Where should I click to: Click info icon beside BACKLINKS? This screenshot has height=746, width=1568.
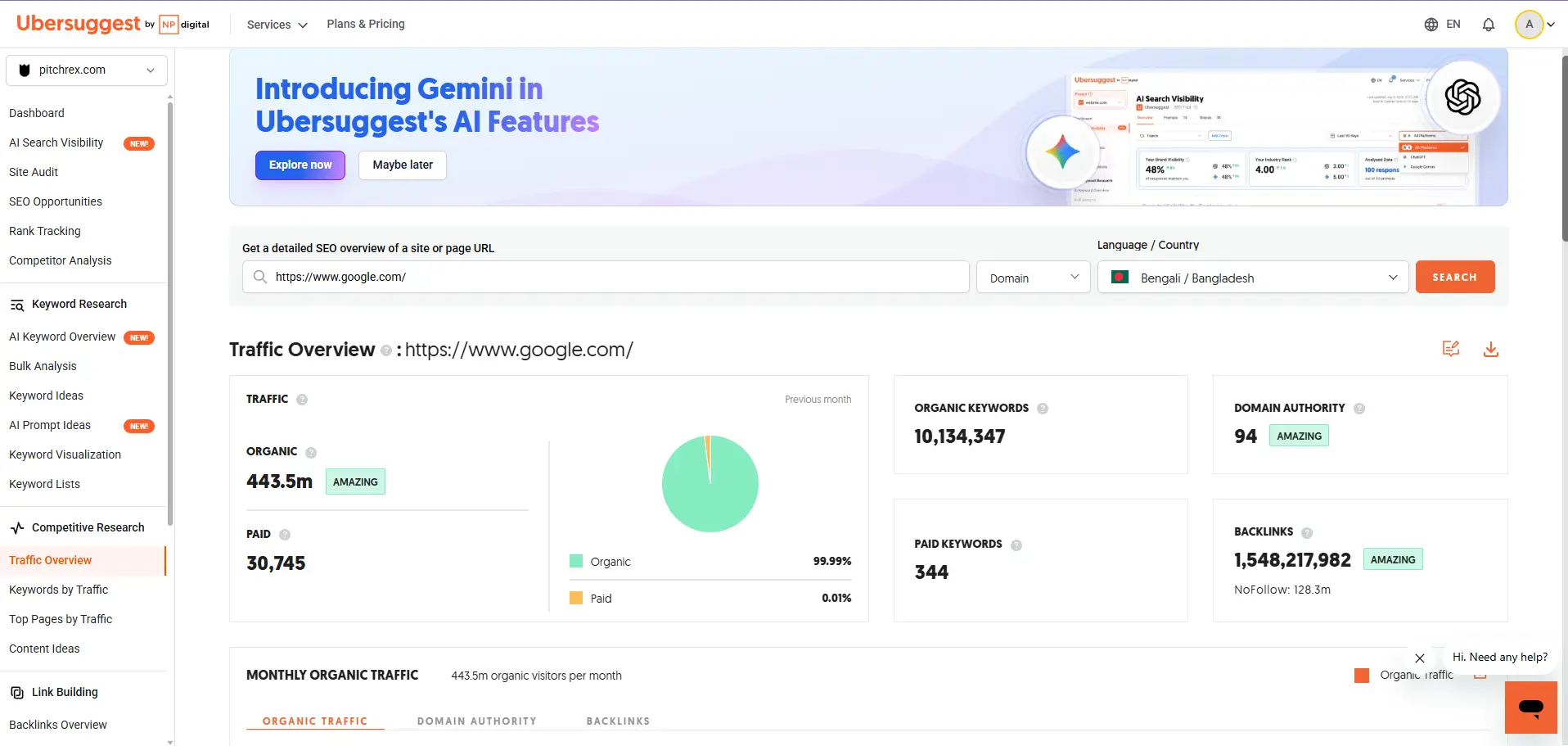click(1307, 533)
